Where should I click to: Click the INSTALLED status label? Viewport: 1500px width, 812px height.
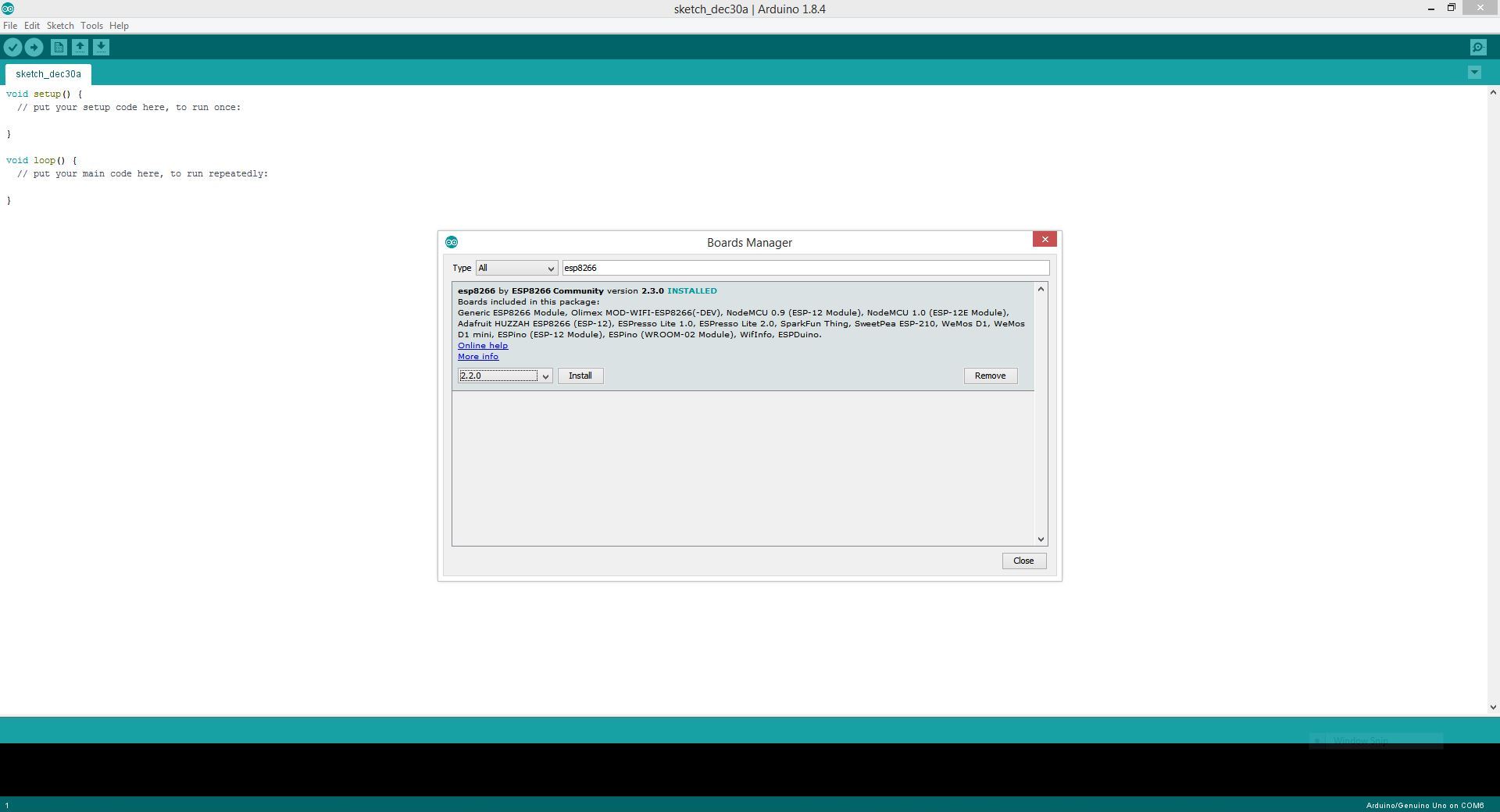(692, 290)
